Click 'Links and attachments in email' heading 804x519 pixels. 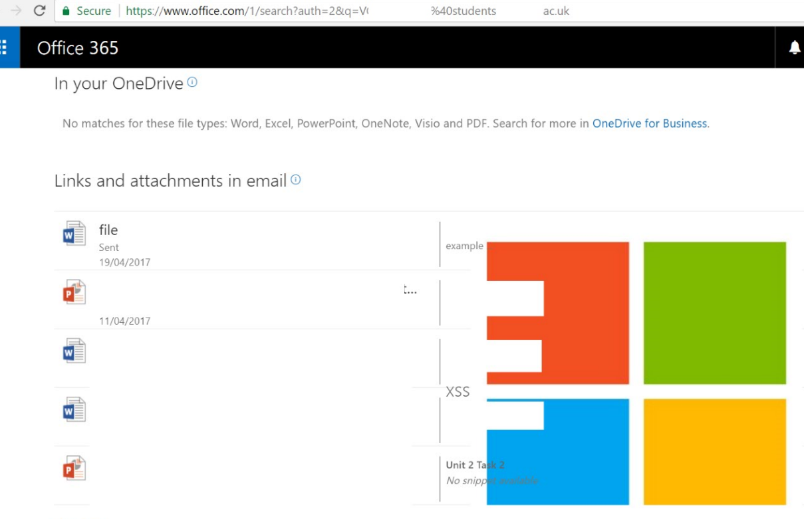[x=170, y=181]
